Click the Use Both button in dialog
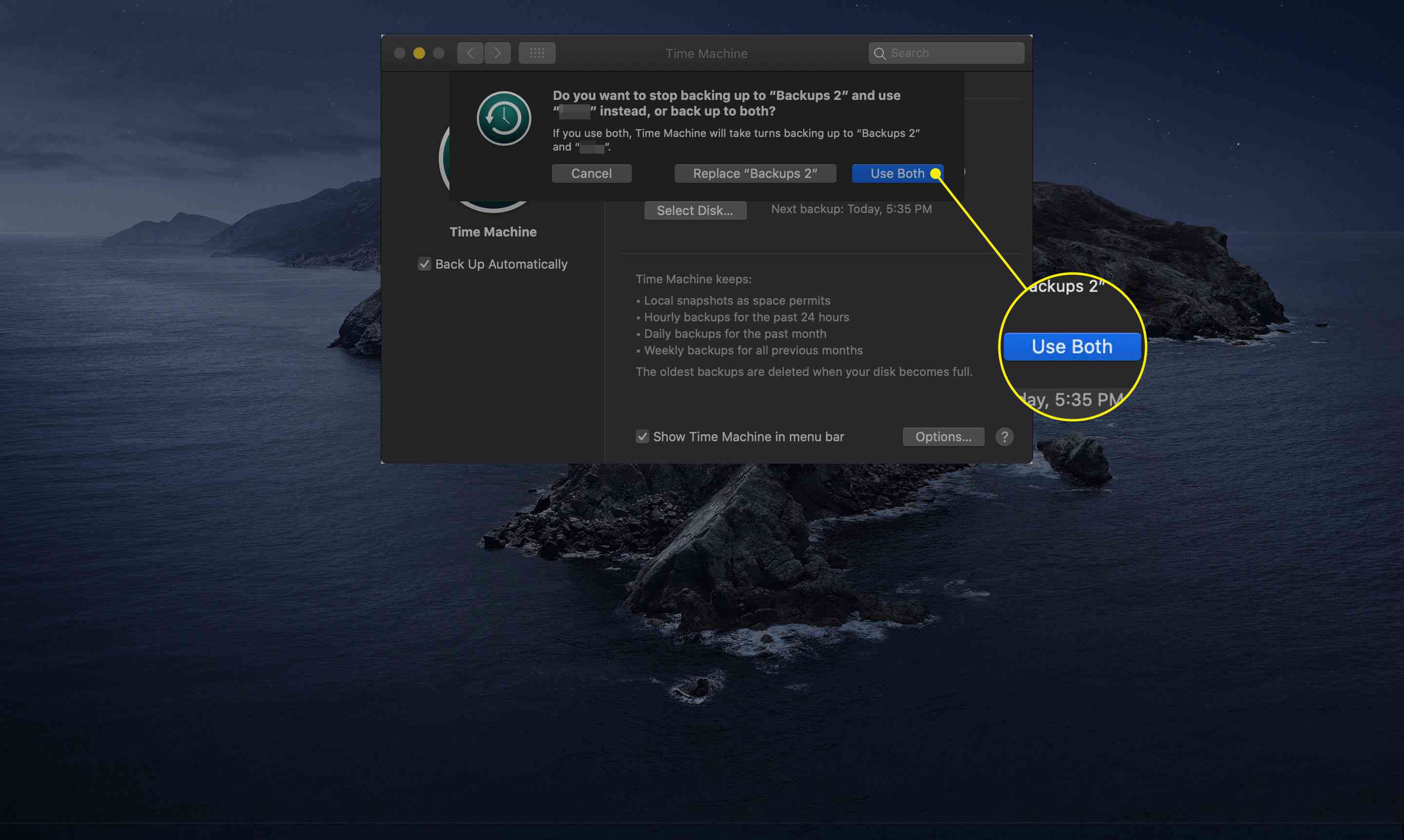The height and width of the screenshot is (840, 1404). 897,174
